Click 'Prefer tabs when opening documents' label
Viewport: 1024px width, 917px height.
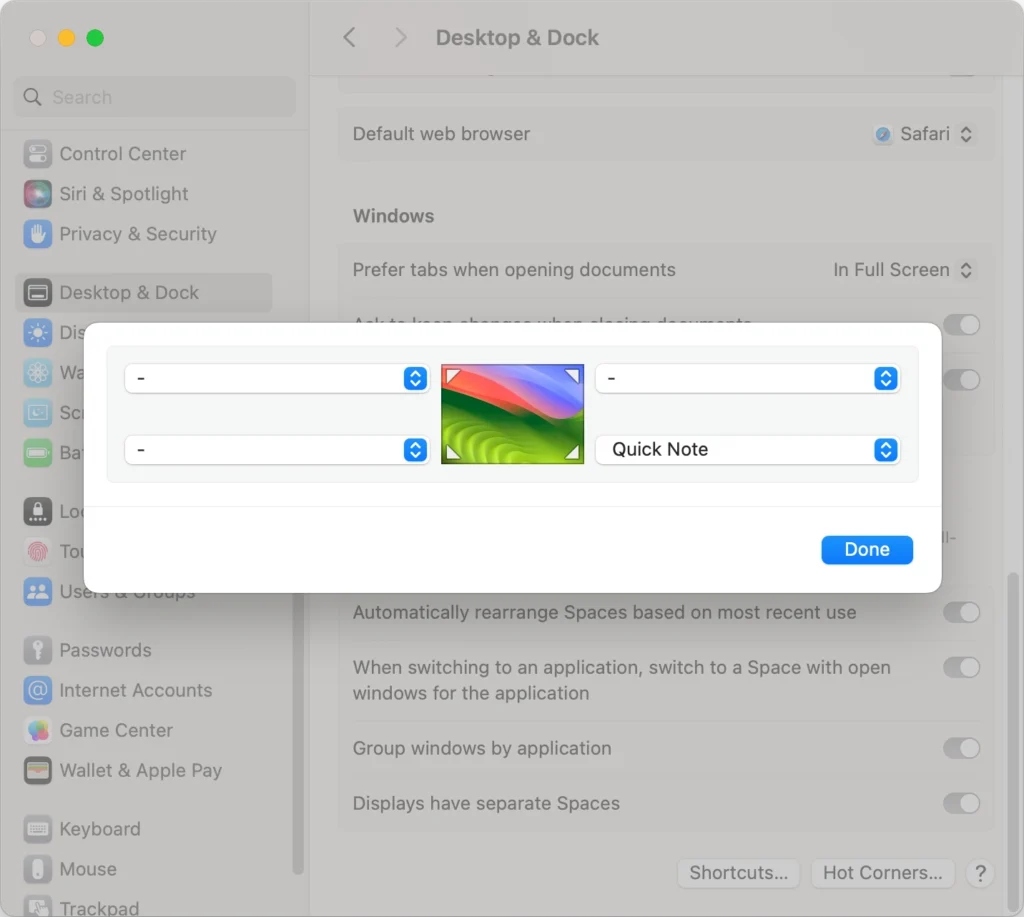pos(514,270)
